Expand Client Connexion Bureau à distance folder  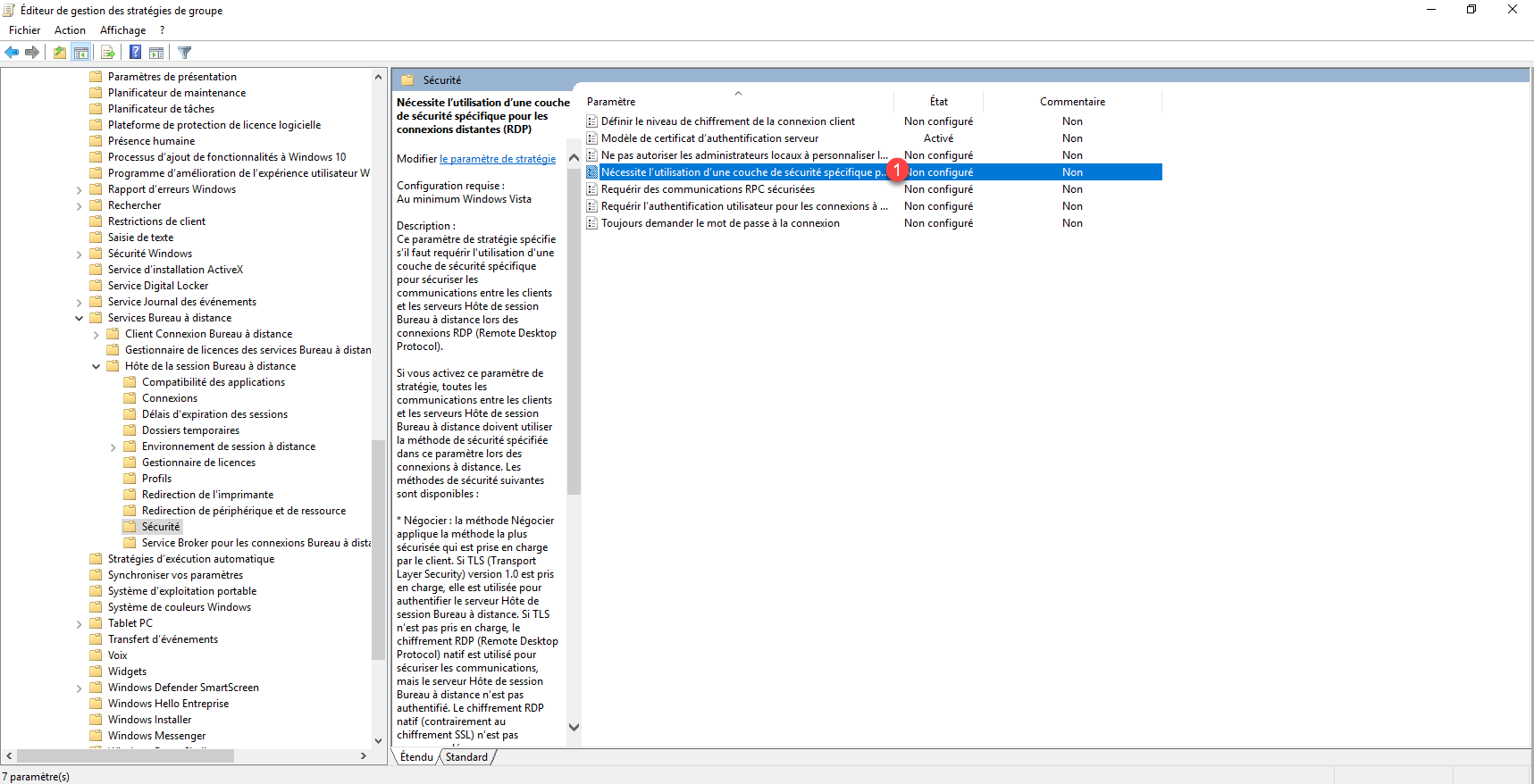click(x=96, y=335)
